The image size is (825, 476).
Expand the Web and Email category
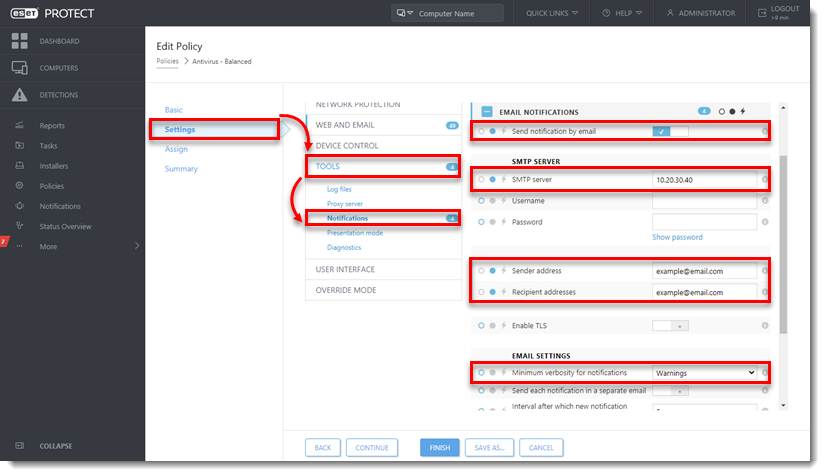[384, 125]
